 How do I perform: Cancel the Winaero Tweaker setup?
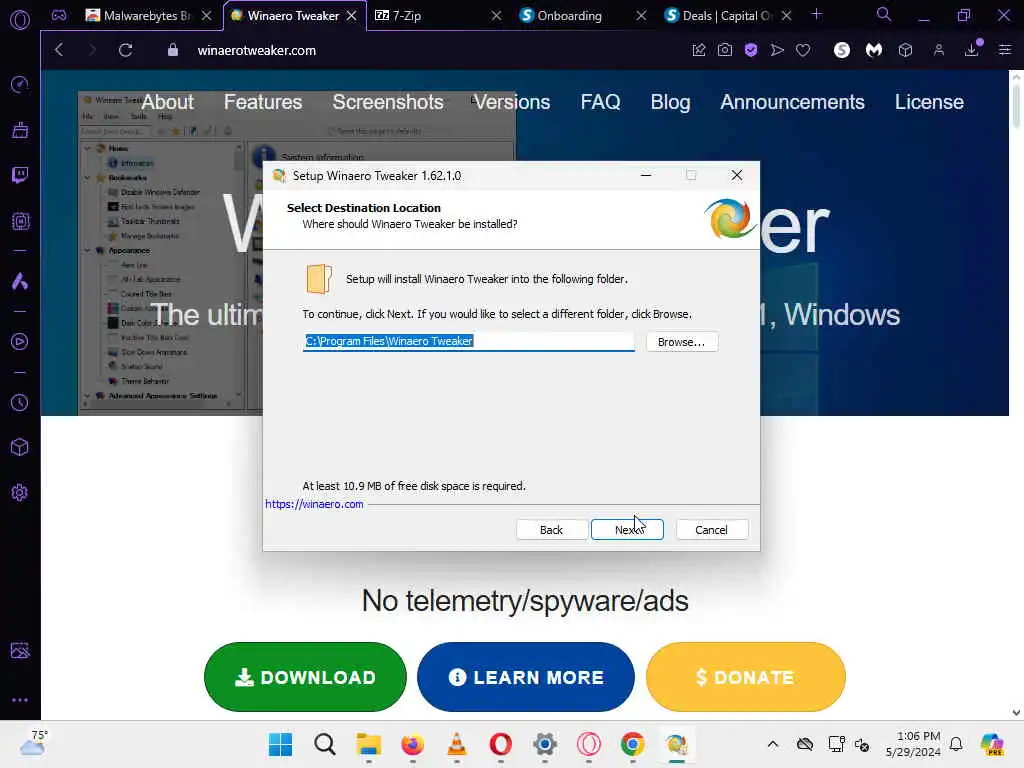(711, 530)
